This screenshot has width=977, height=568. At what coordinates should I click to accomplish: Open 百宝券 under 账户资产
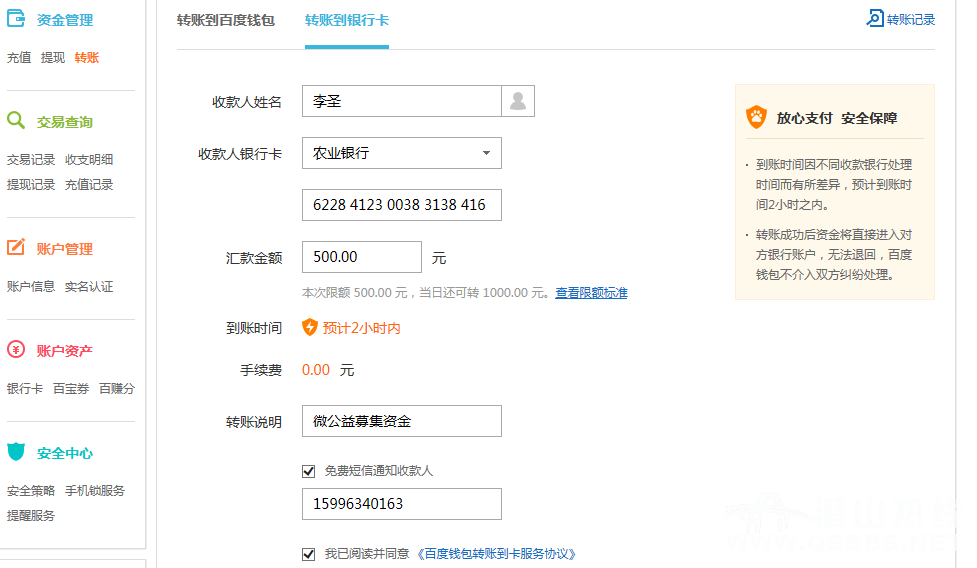(x=71, y=389)
